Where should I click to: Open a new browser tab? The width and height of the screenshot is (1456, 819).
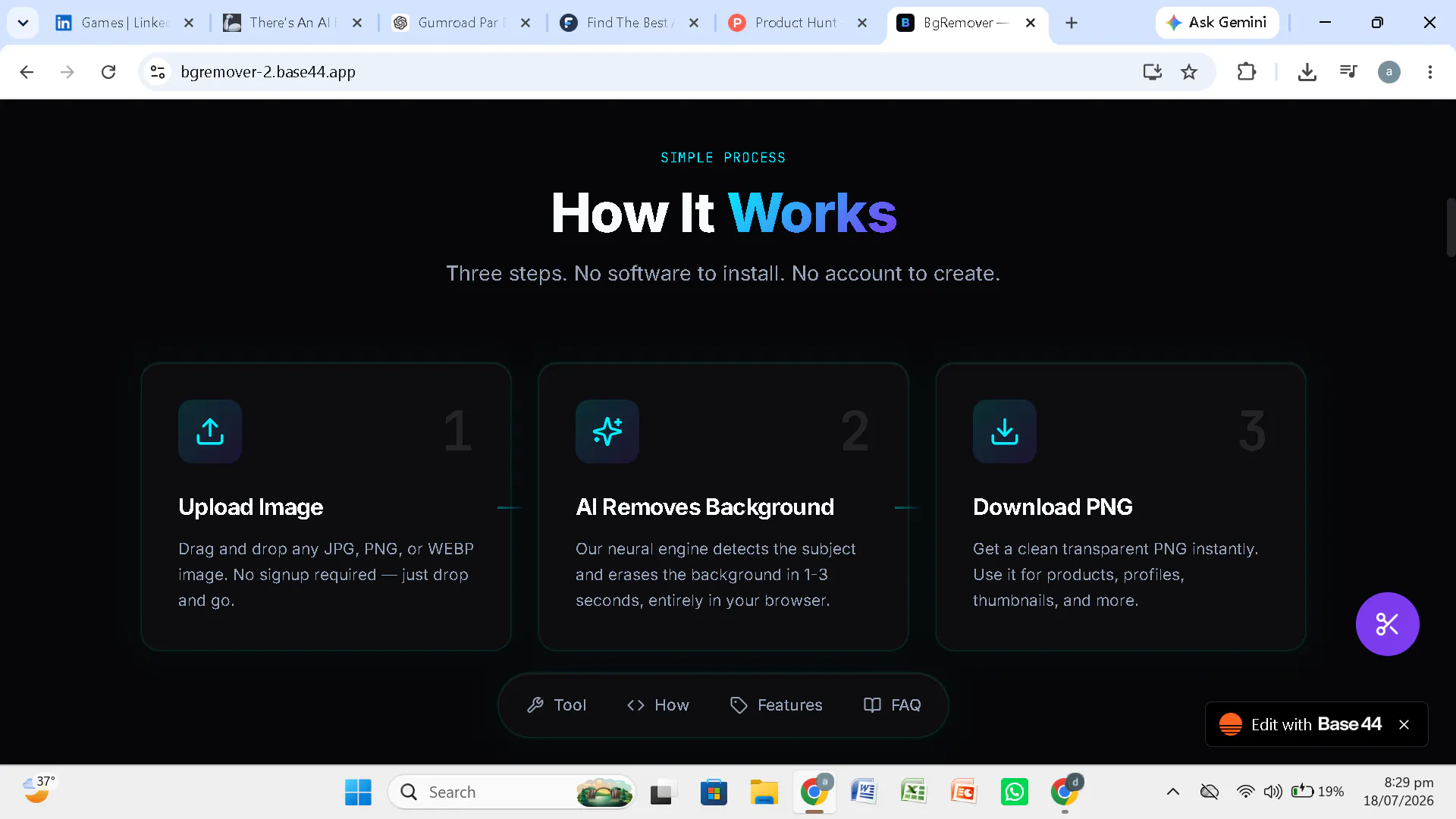pos(1072,23)
